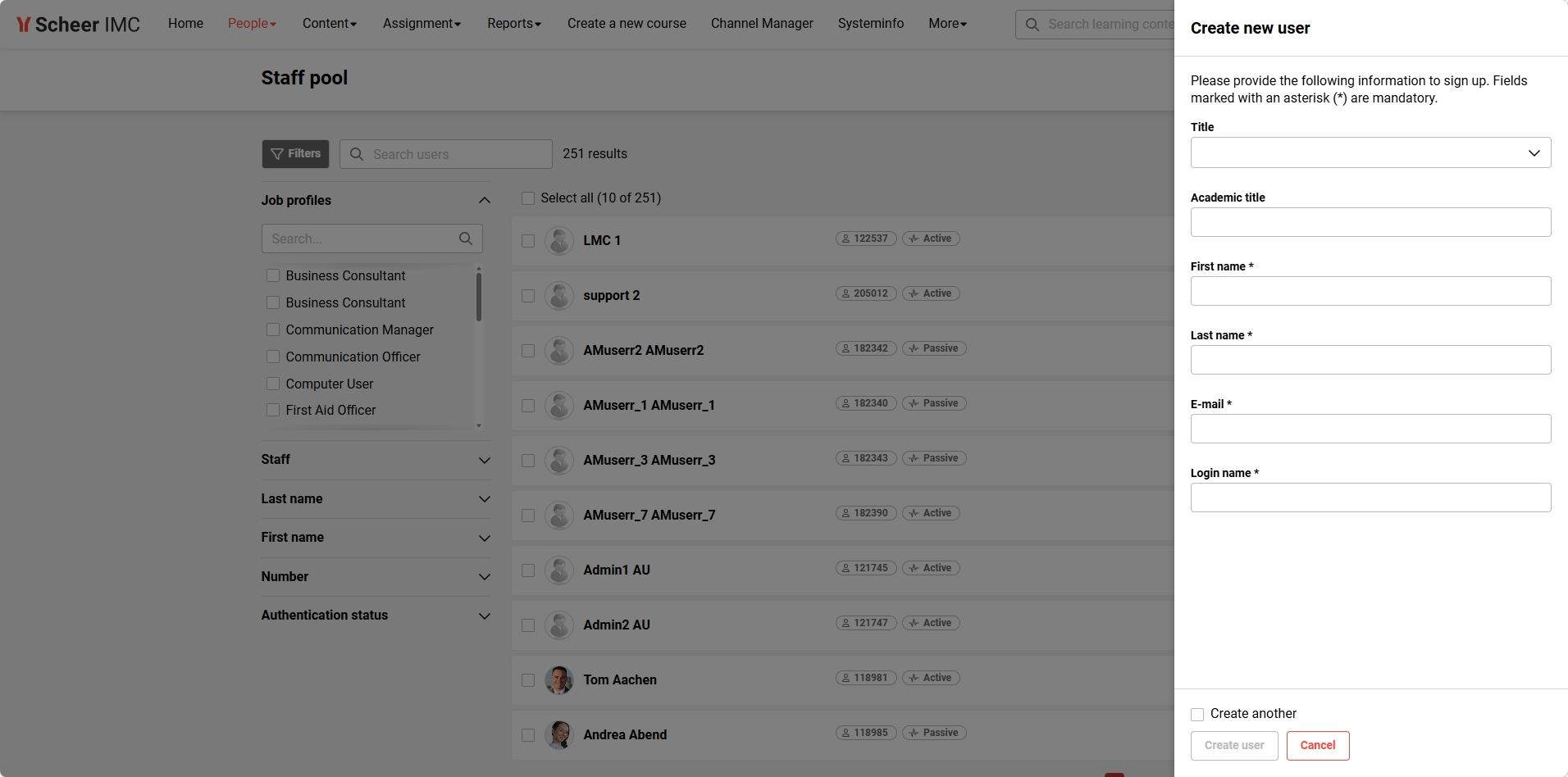The height and width of the screenshot is (777, 1568).
Task: Click Passive status badge for AMuserr2
Action: tap(934, 348)
